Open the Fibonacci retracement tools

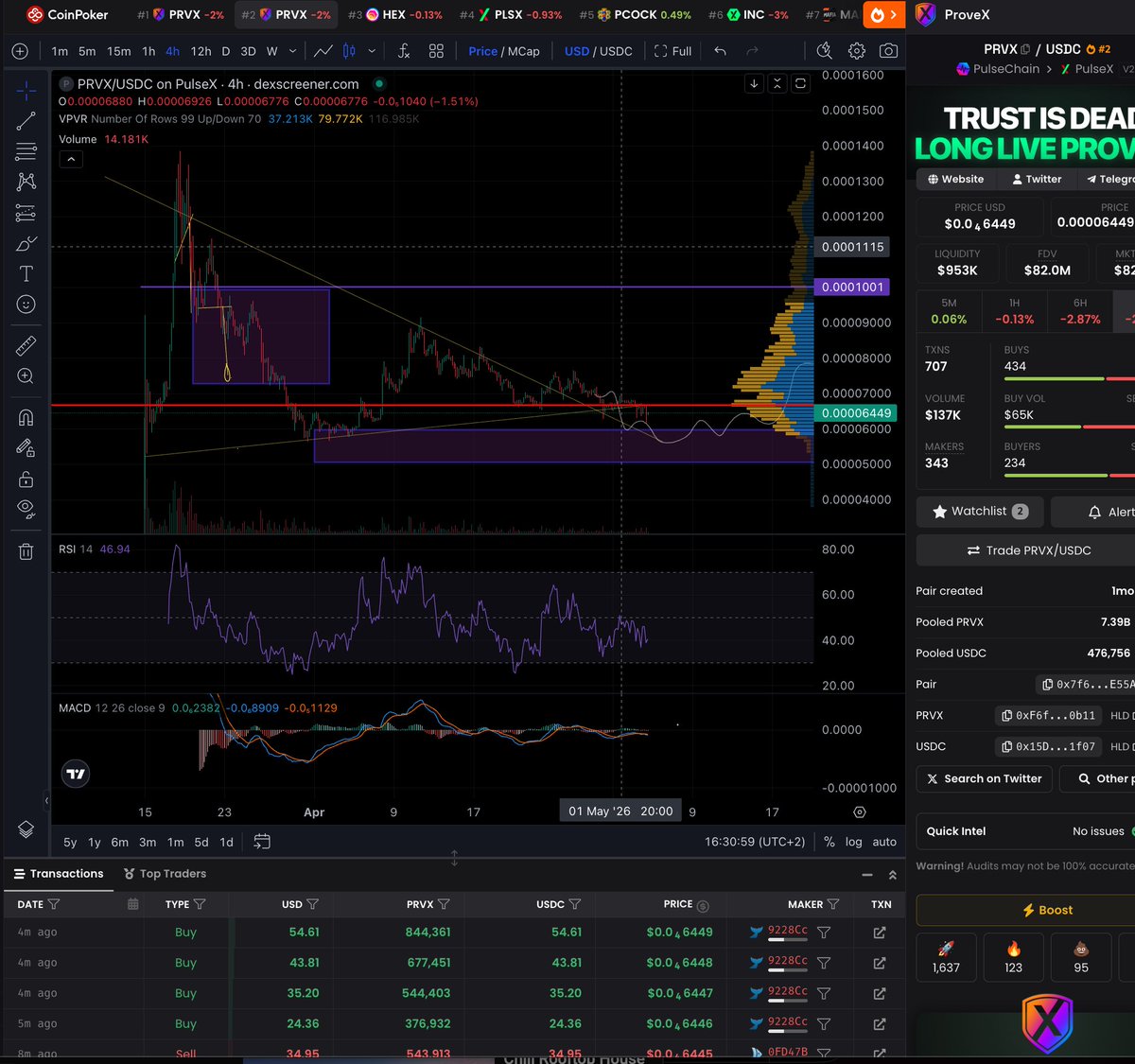(x=26, y=150)
